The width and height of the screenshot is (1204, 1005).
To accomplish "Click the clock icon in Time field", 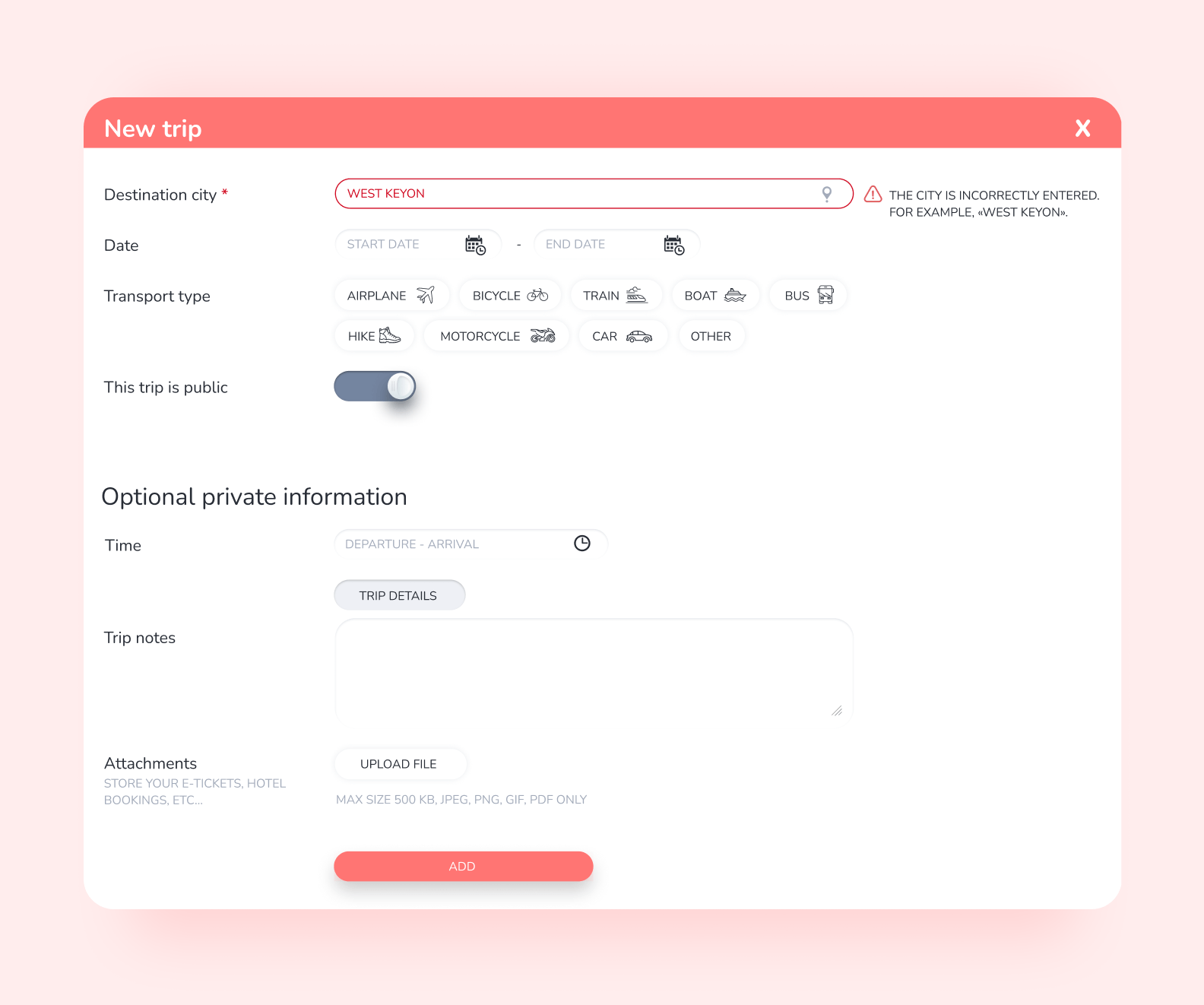I will click(x=581, y=544).
